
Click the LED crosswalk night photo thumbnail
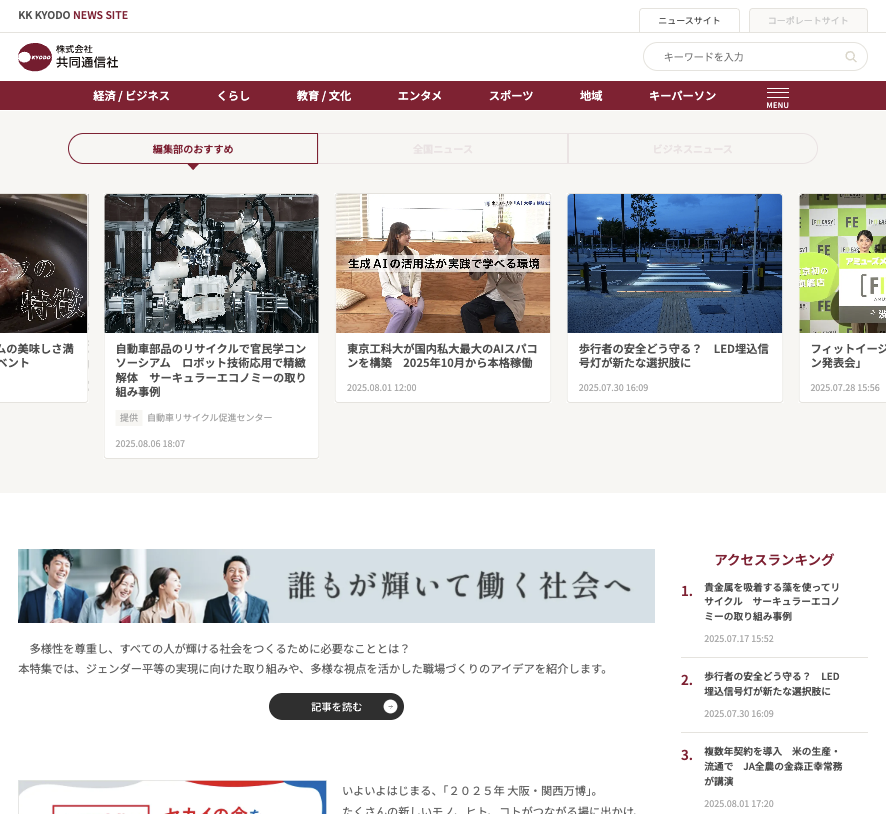point(675,263)
